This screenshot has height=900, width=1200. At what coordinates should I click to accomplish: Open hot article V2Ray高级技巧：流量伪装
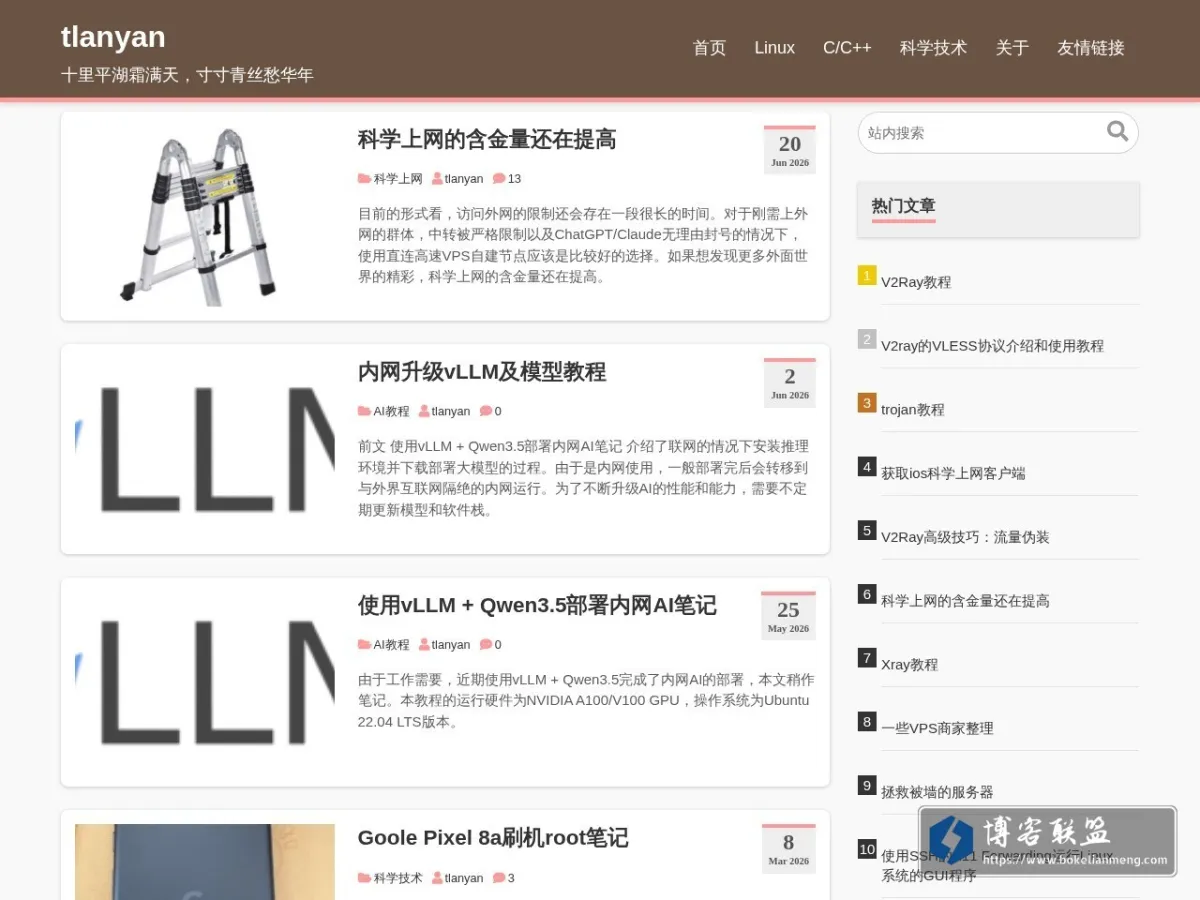[x=965, y=537]
